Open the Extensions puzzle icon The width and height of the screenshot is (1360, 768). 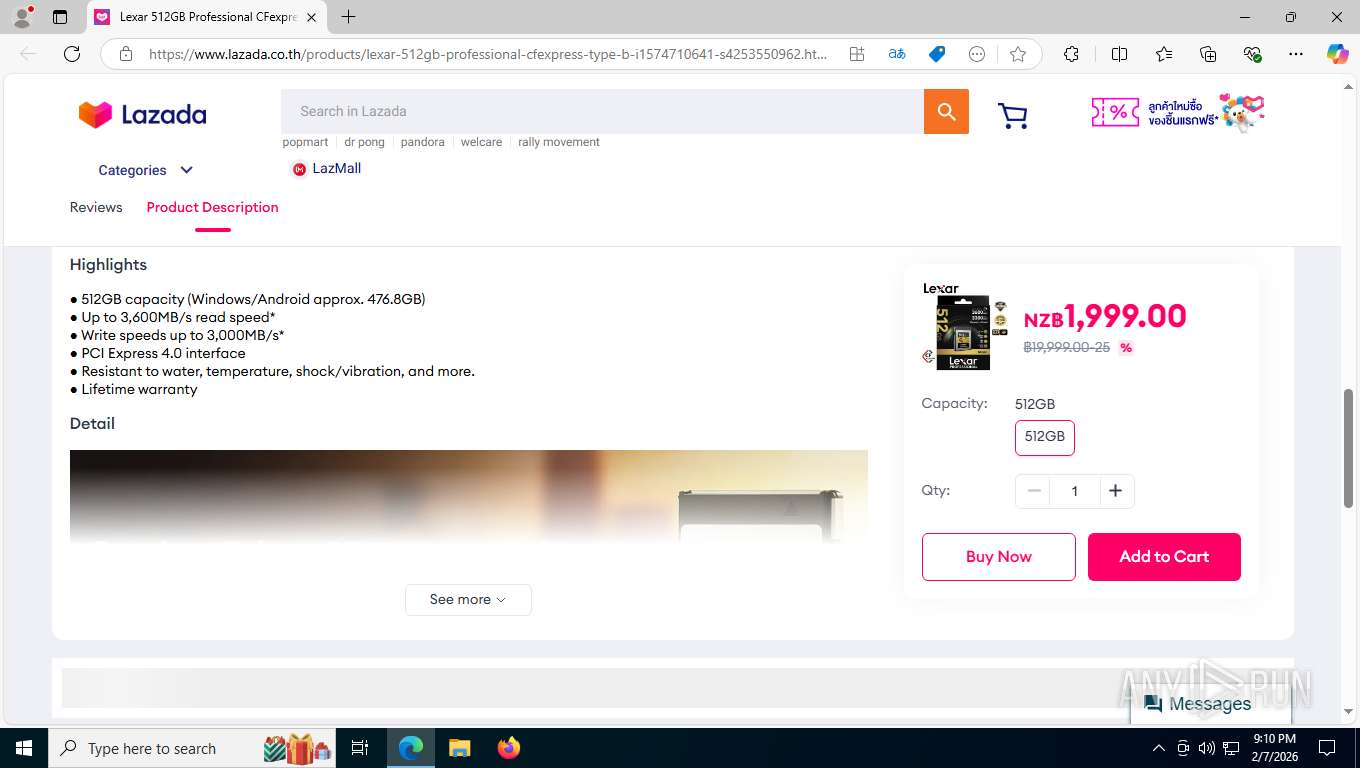pyautogui.click(x=1071, y=54)
